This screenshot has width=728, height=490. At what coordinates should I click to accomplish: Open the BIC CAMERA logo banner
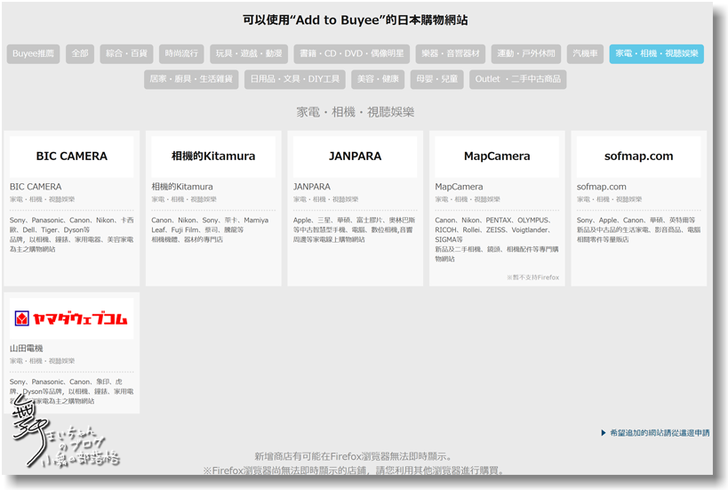pyautogui.click(x=71, y=157)
